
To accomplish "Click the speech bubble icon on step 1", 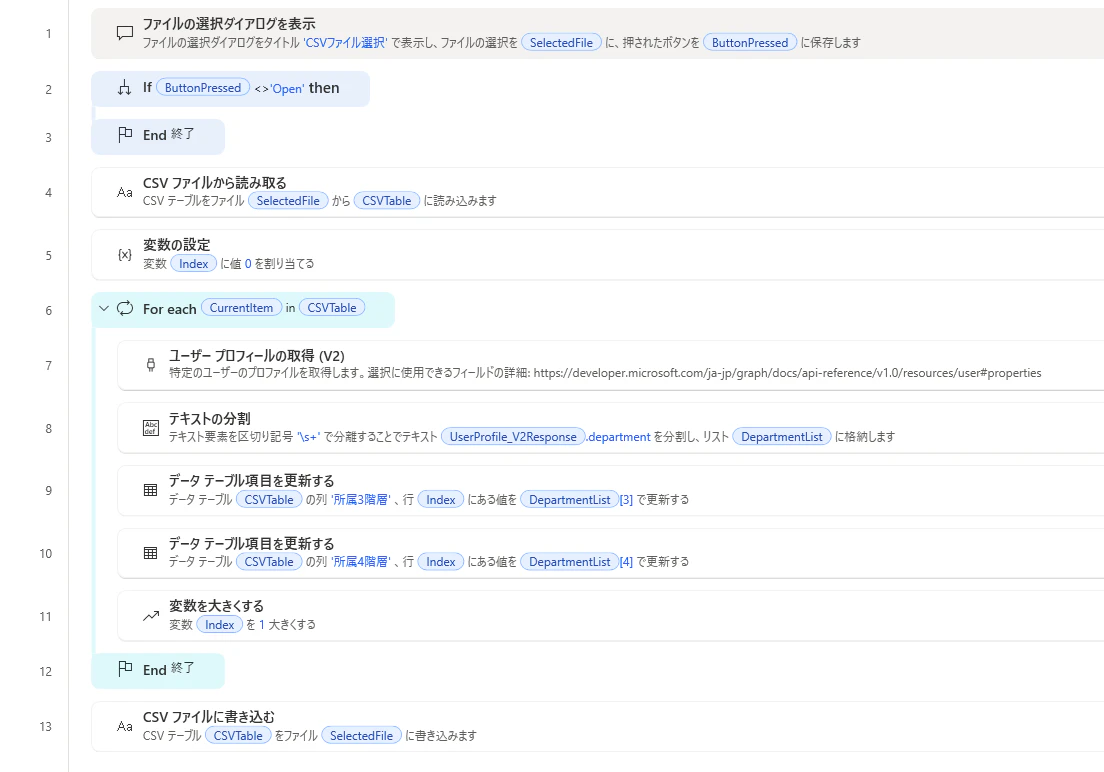I will coord(125,32).
